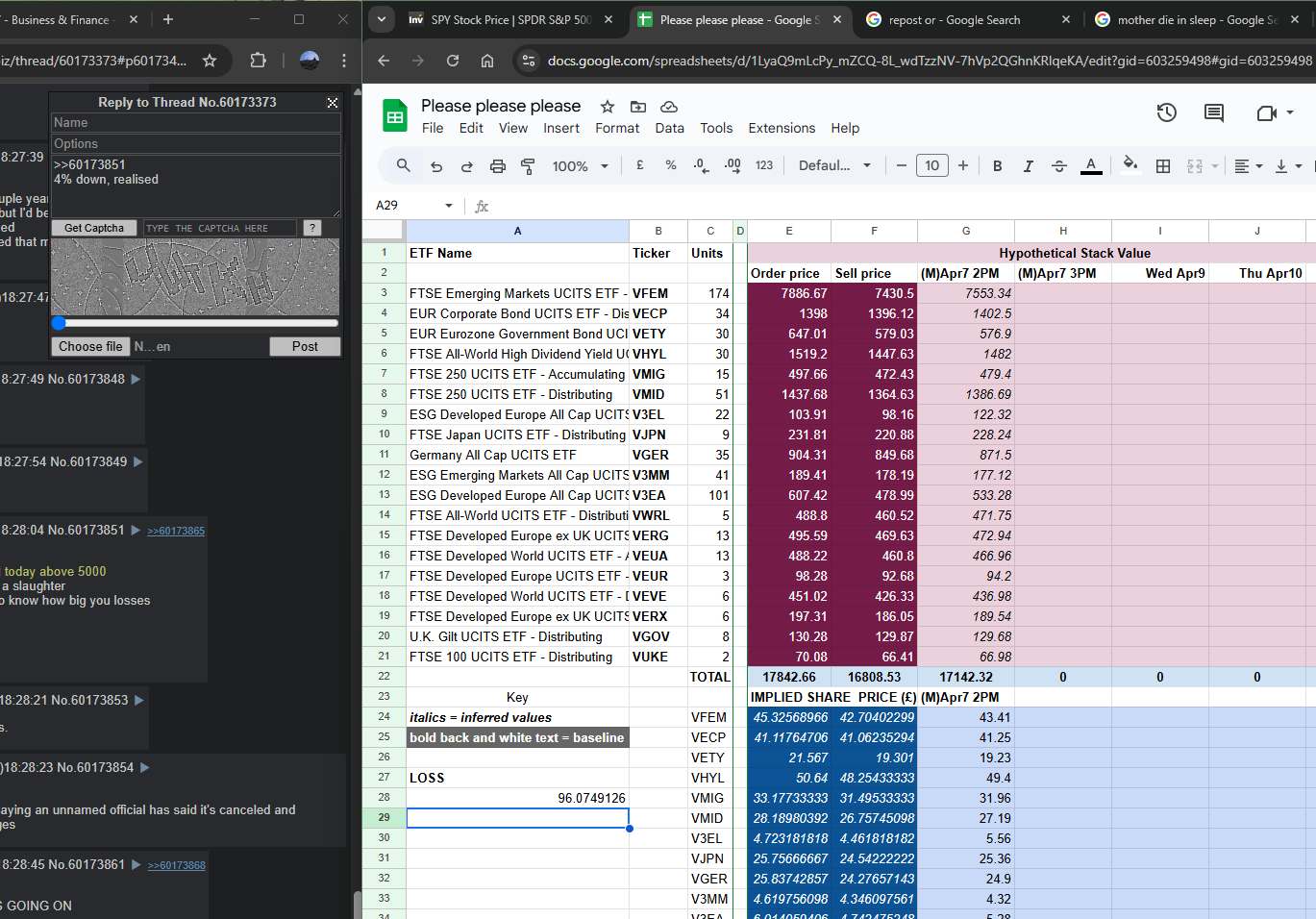Open the Extensions menu
The image size is (1316, 919).
782,128
